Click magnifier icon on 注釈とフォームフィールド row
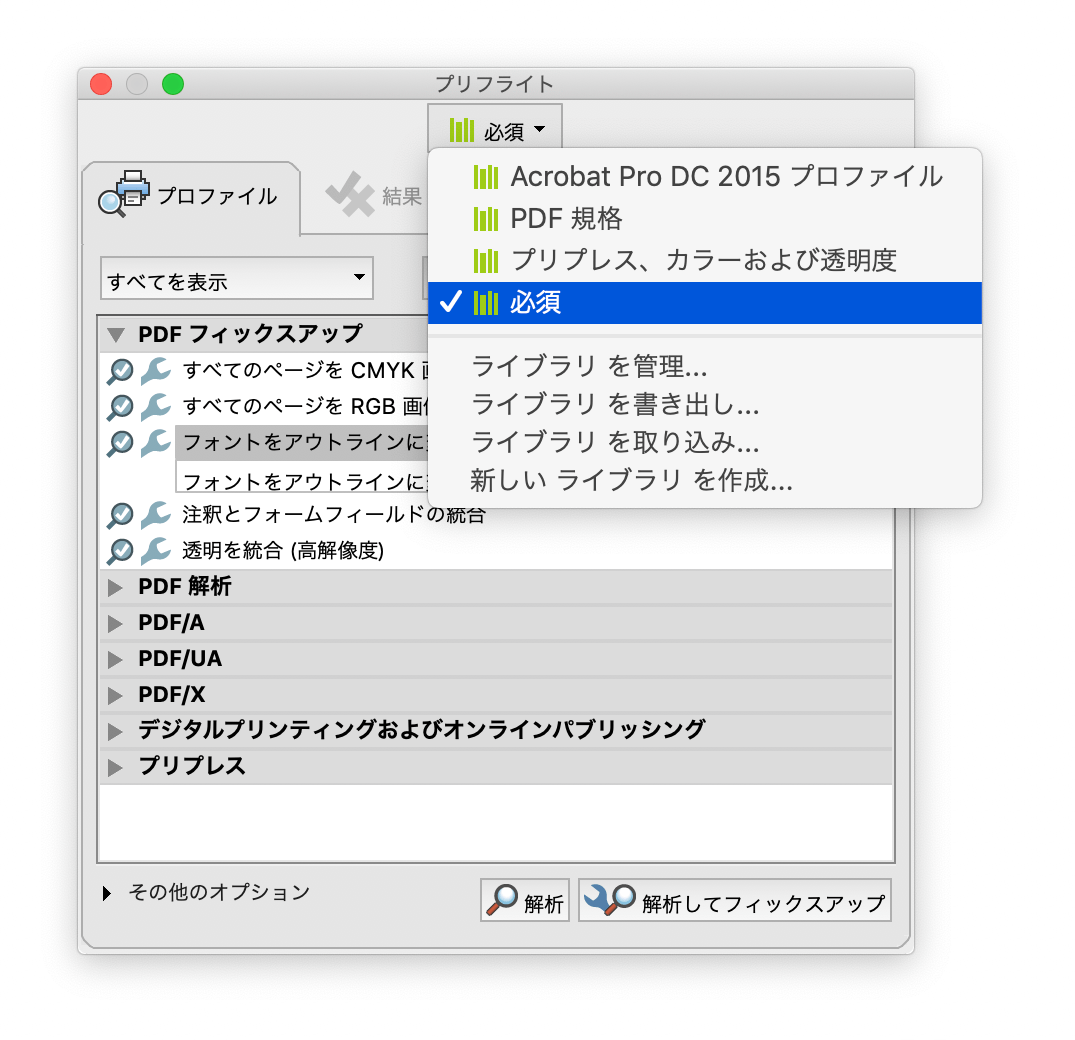The image size is (1075, 1040). 120,515
